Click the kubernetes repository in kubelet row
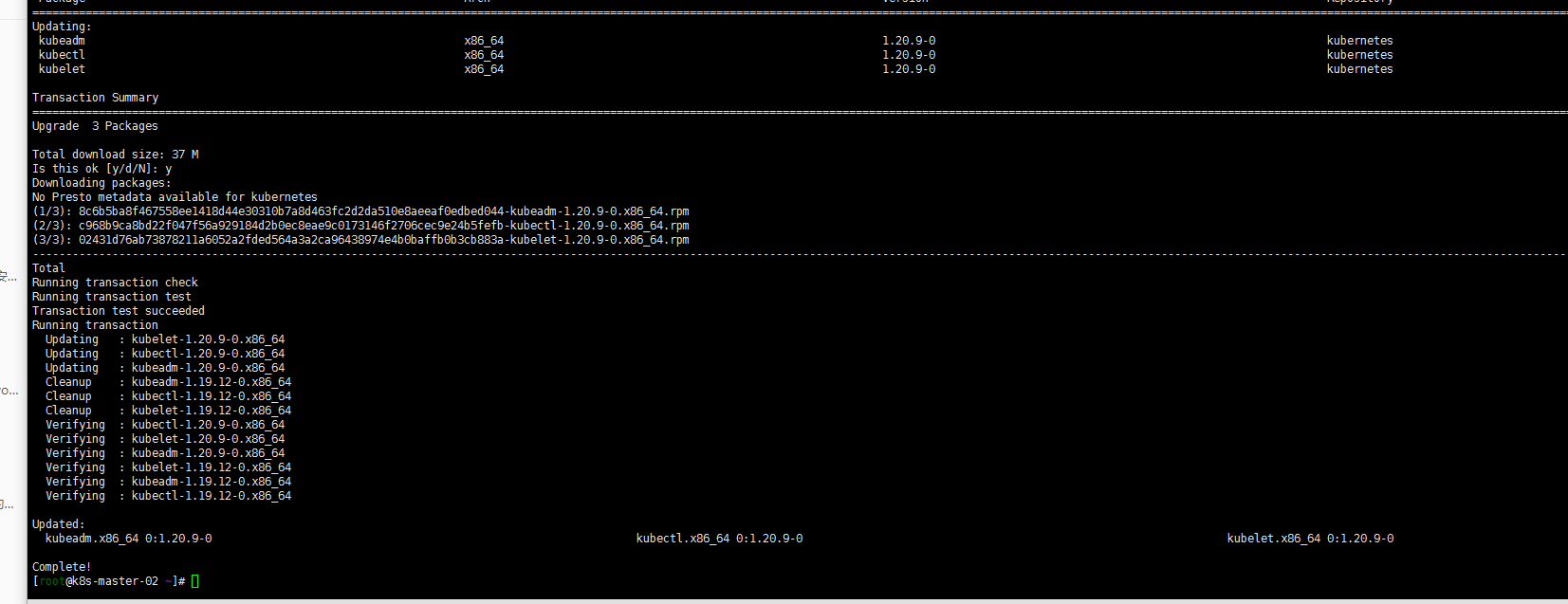This screenshot has height=604, width=1568. click(x=1359, y=69)
